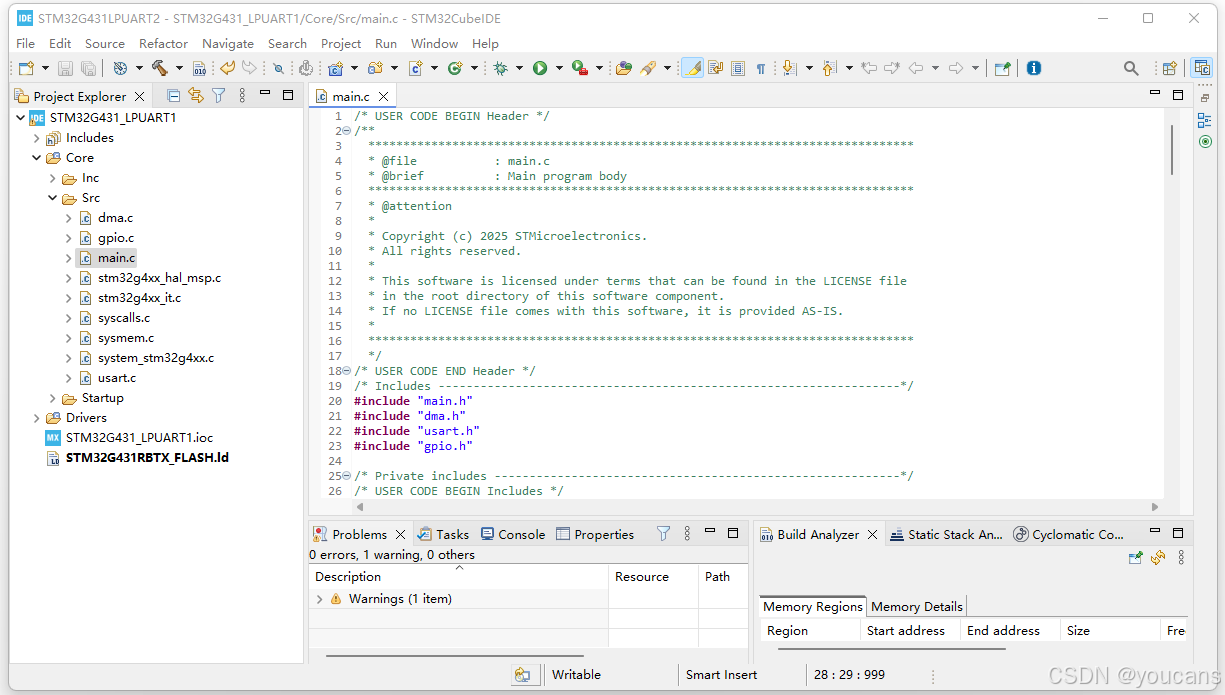Expand the Inc folder node

pyautogui.click(x=53, y=178)
